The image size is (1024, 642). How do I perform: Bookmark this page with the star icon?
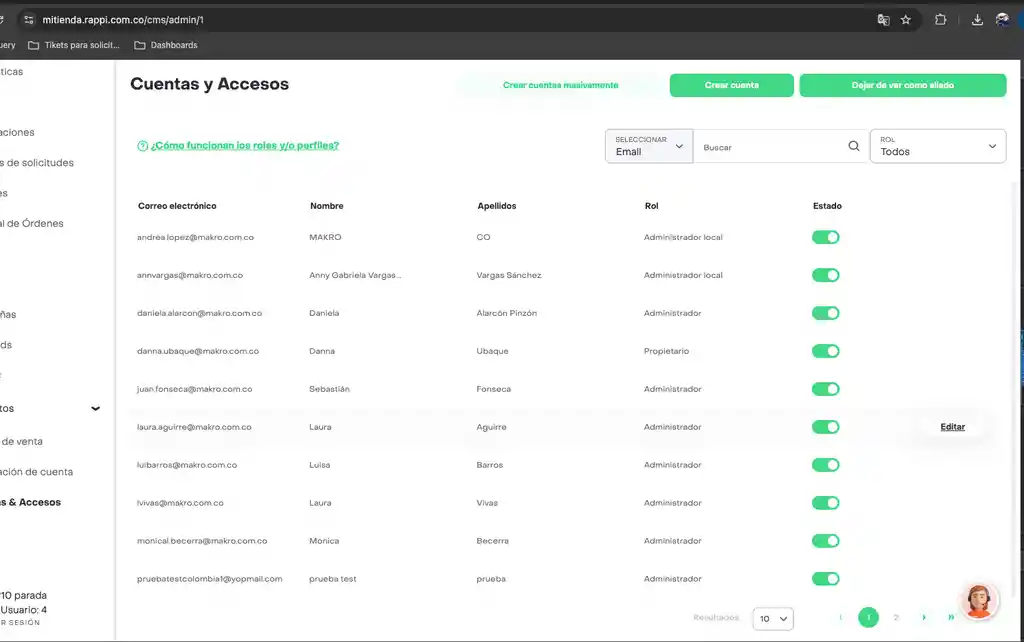click(x=906, y=19)
